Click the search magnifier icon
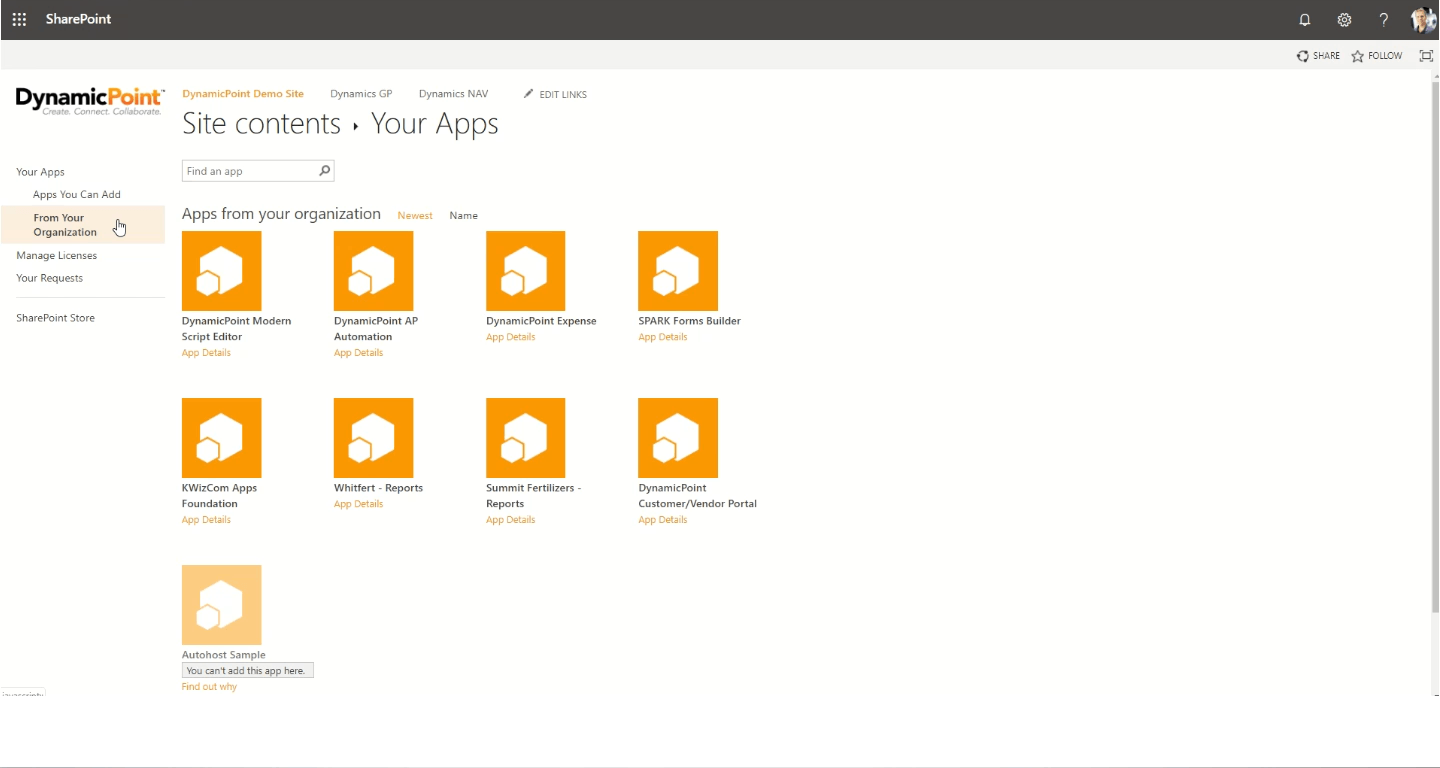The image size is (1440, 768). tap(324, 171)
